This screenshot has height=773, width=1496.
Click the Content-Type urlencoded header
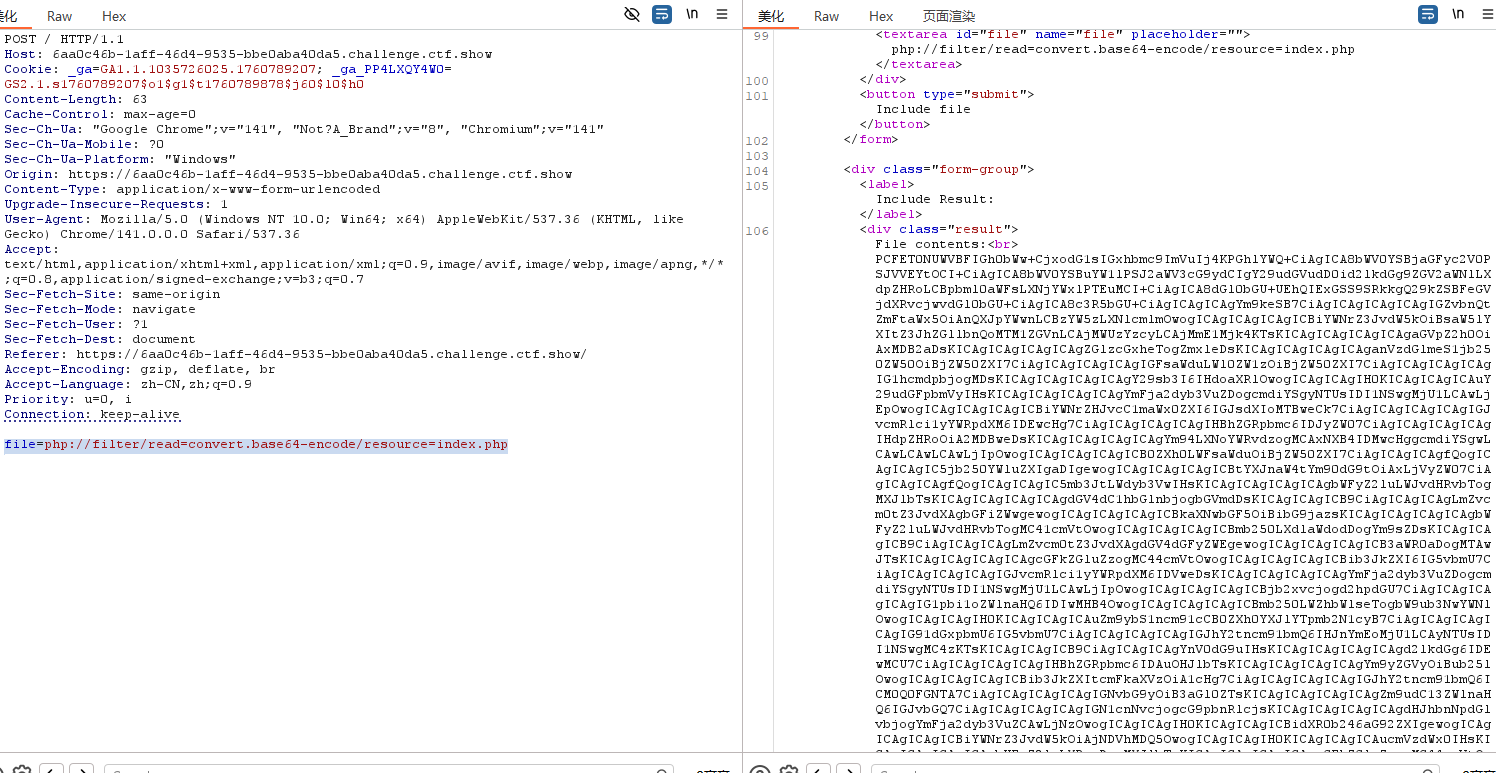[192, 189]
